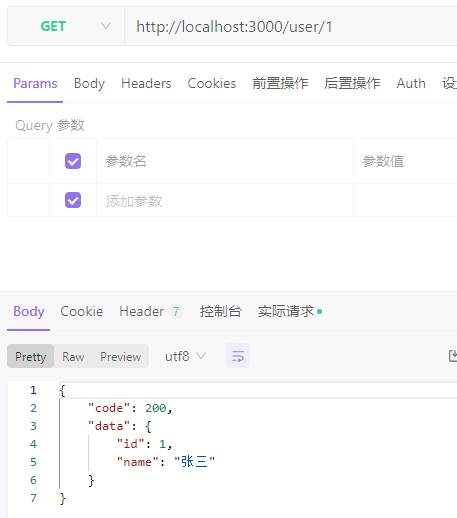Toggle the 添加参数 row checkbox

point(73,200)
